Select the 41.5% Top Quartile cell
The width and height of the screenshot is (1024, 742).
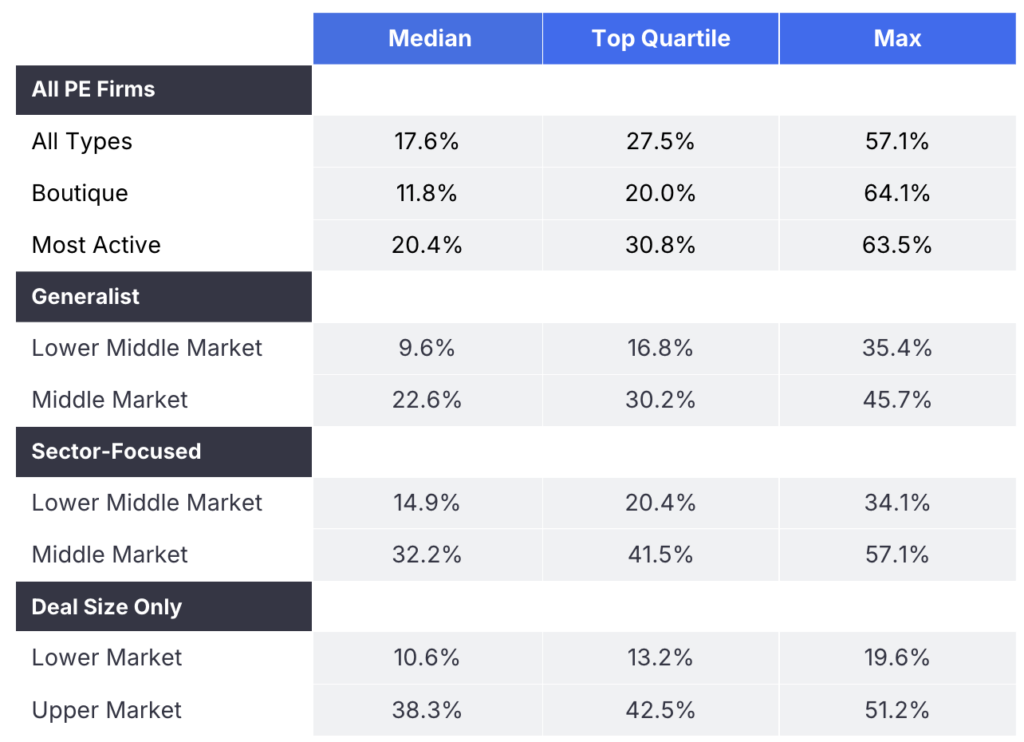[661, 555]
